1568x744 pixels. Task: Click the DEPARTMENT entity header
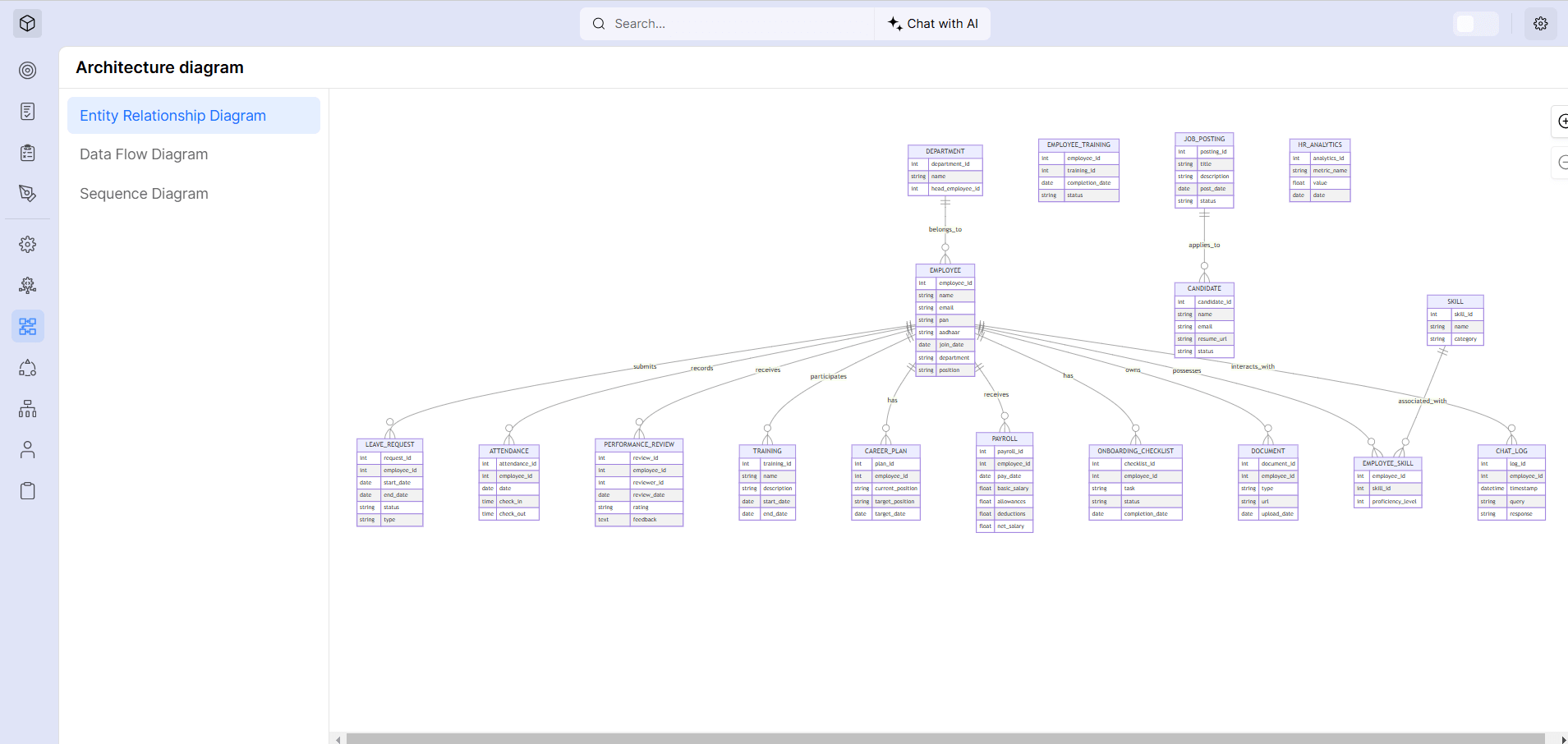tap(945, 151)
